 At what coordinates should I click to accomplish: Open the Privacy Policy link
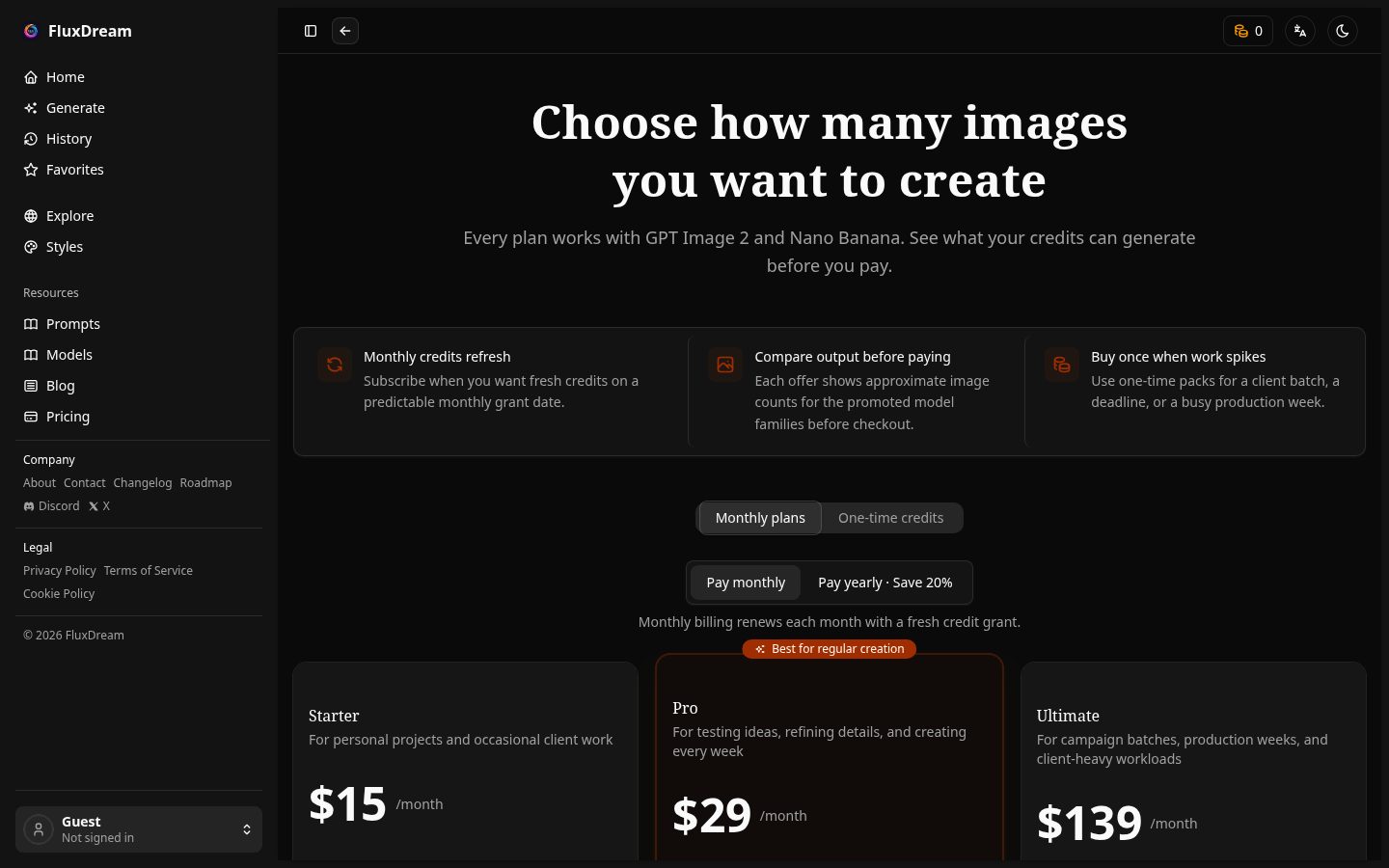coord(60,570)
